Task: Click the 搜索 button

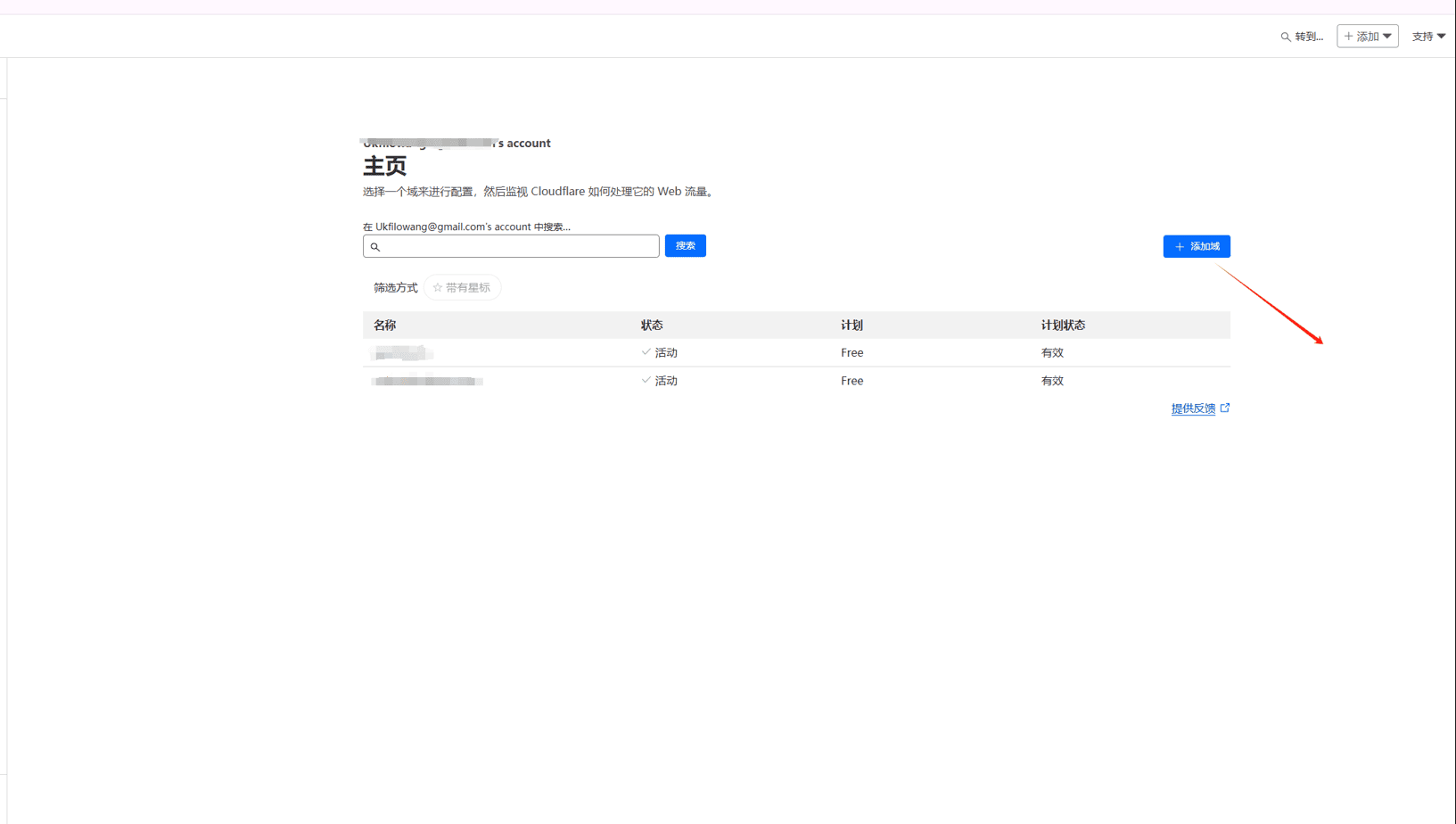Action: point(685,245)
